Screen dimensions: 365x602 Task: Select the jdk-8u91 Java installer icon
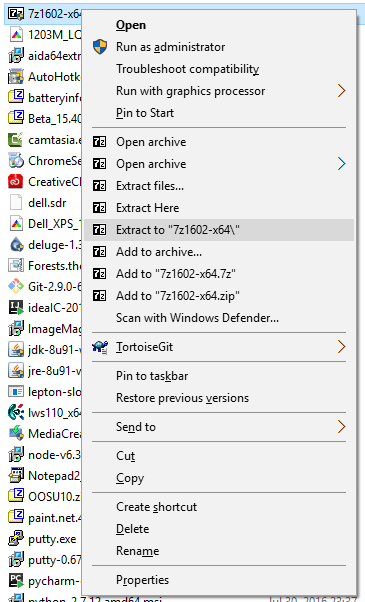(16, 349)
